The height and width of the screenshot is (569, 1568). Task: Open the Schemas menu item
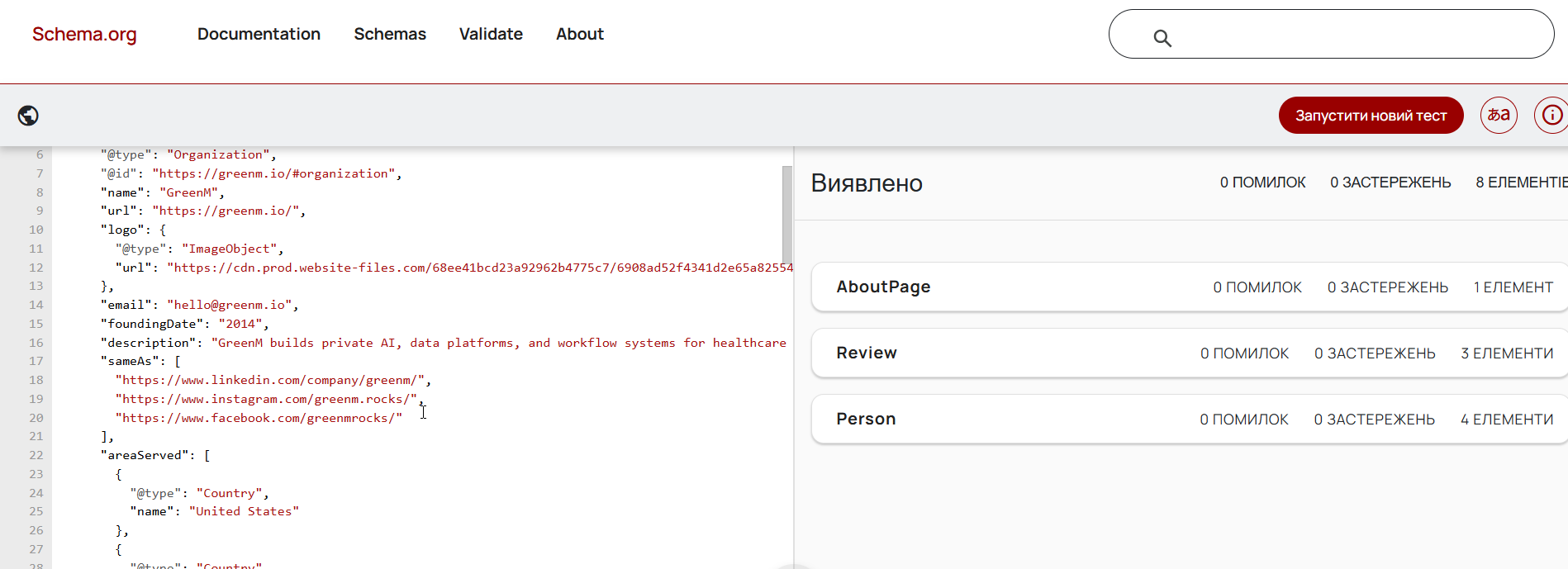coord(390,34)
